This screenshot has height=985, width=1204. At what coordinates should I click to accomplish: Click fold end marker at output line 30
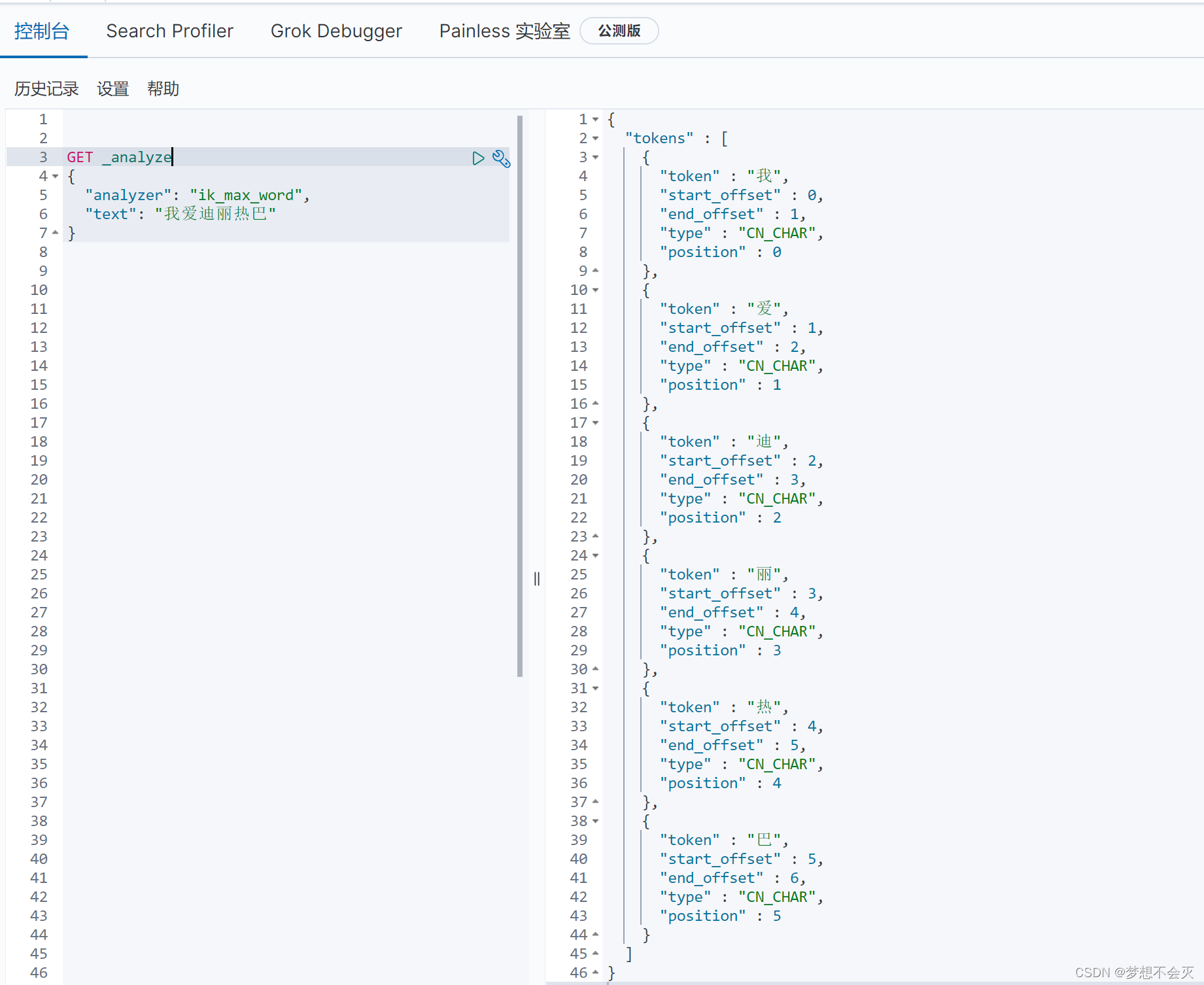click(x=595, y=669)
